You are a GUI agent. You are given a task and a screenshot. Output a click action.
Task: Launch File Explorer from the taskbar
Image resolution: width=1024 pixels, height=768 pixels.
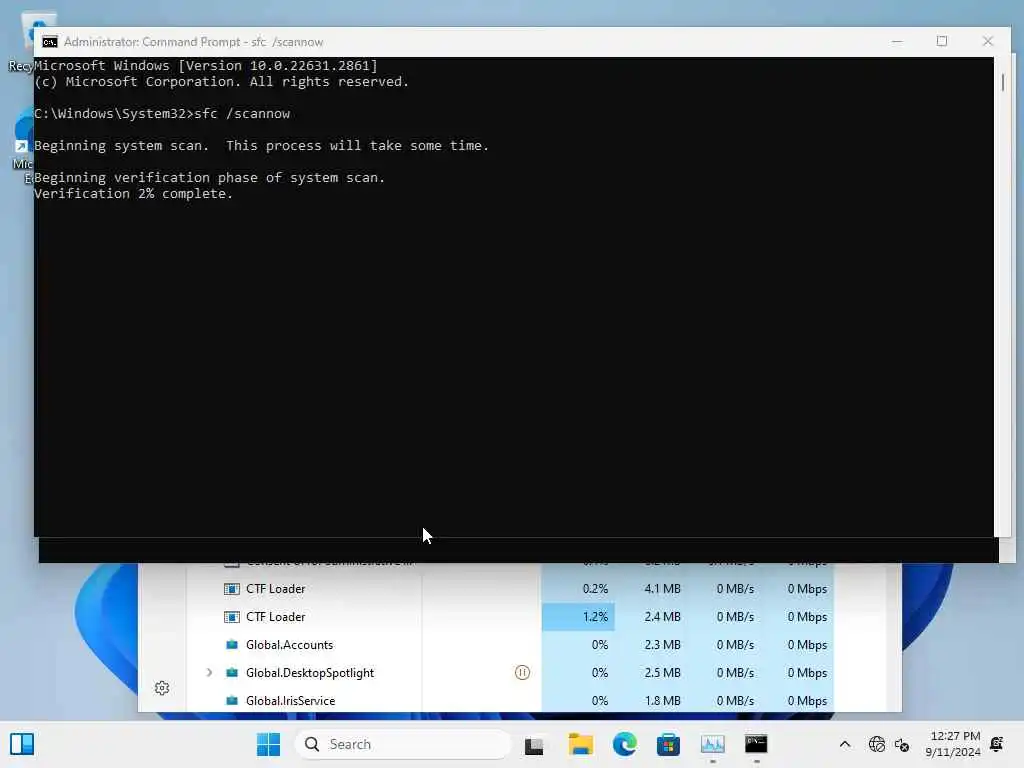click(581, 744)
